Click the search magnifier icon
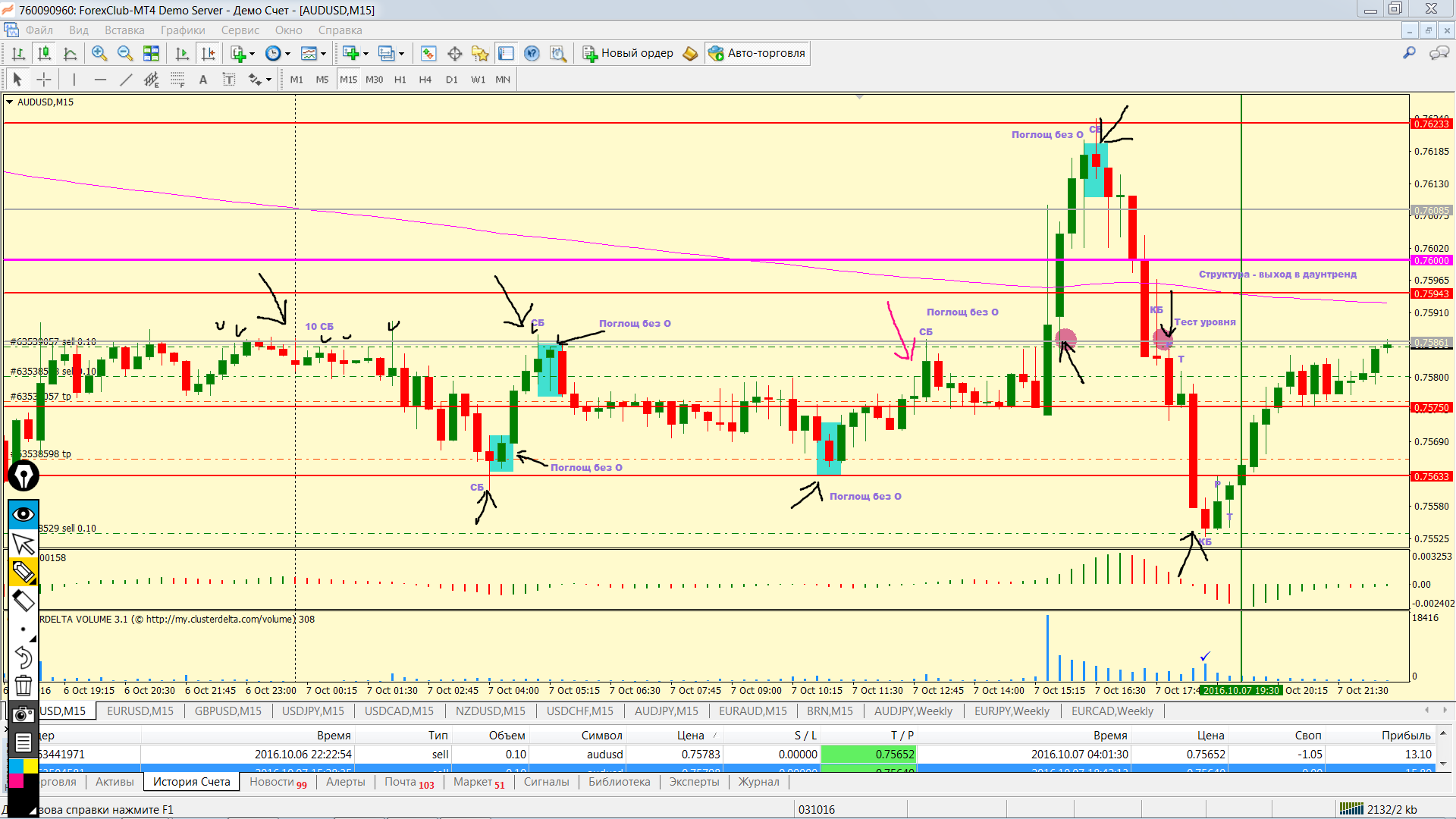 click(1409, 53)
